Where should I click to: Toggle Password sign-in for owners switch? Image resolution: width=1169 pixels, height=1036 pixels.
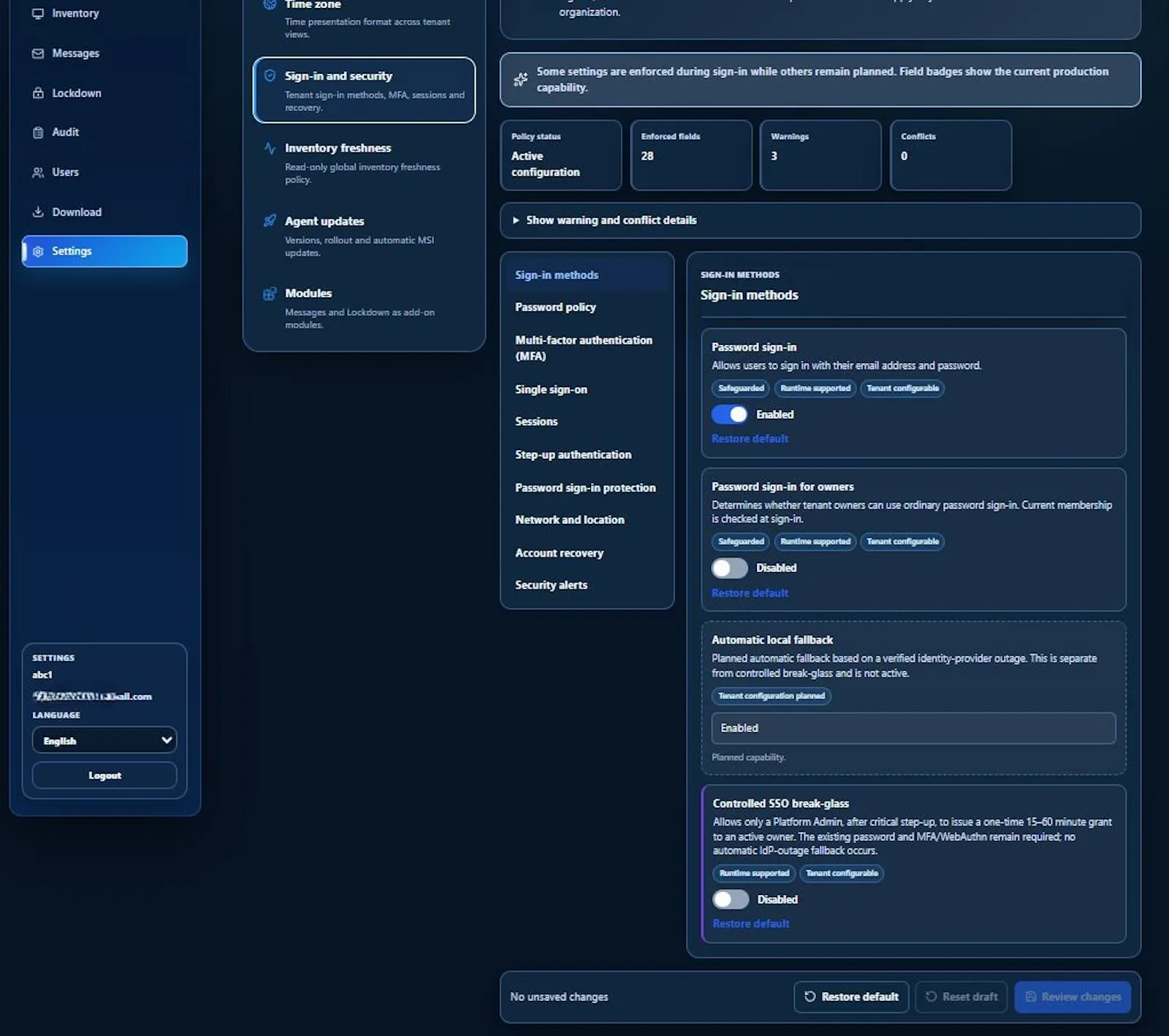coord(729,568)
